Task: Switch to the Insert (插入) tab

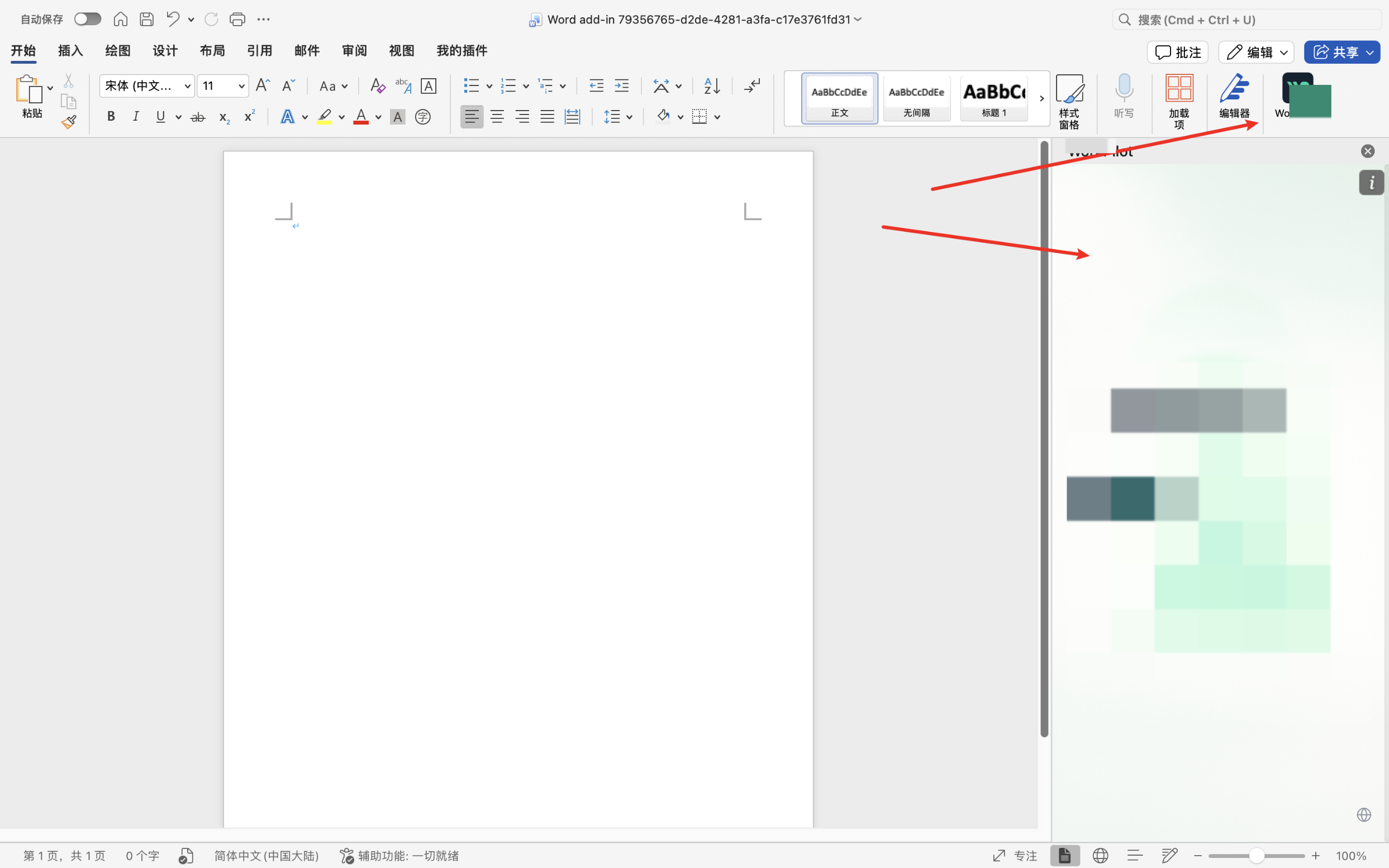Action: click(x=70, y=50)
